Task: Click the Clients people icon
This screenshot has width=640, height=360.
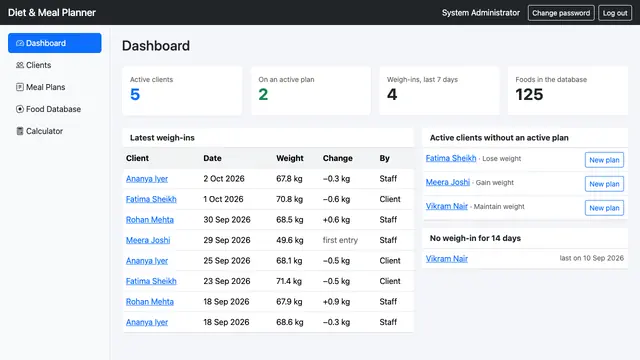Action: point(20,65)
